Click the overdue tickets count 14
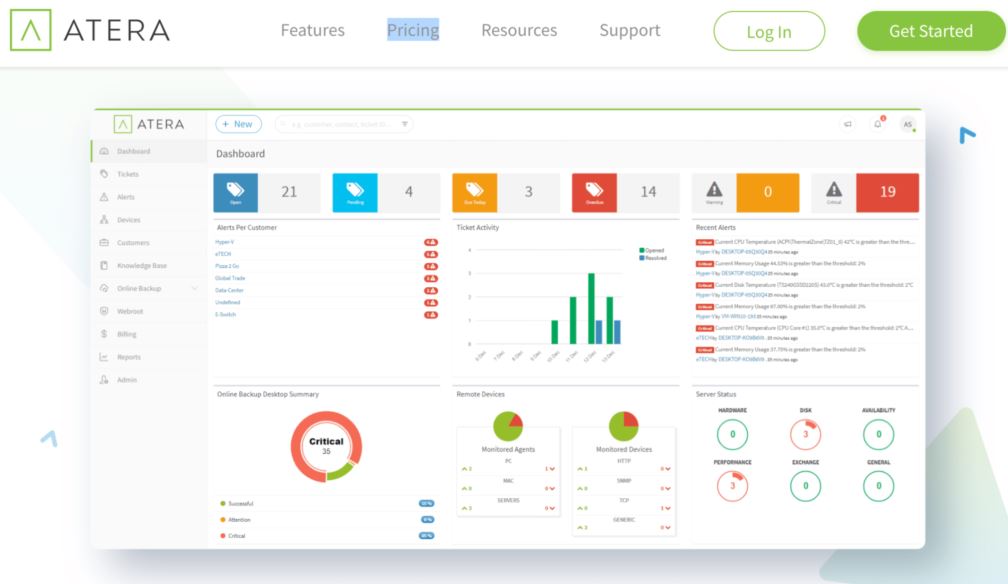This screenshot has width=1008, height=584. point(648,192)
